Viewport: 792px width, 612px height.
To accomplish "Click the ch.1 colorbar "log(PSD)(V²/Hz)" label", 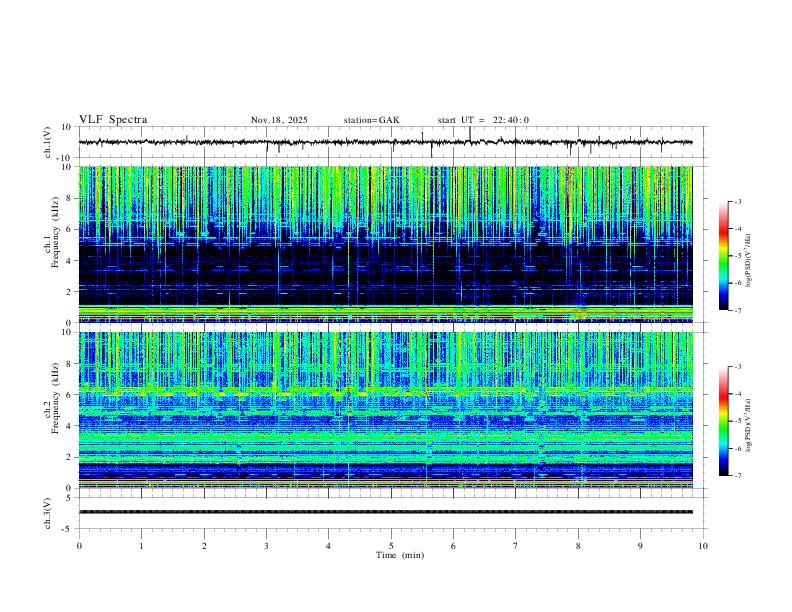I will click(x=749, y=261).
